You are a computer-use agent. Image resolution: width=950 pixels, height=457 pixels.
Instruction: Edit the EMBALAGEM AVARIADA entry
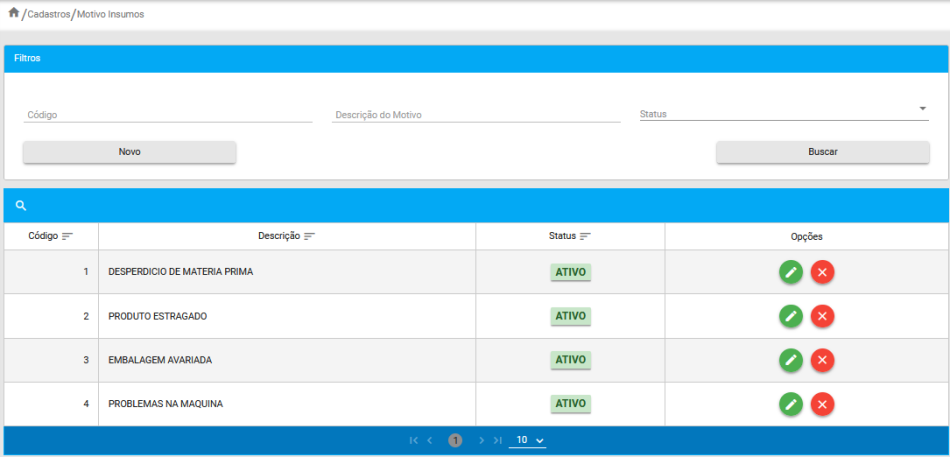[791, 360]
